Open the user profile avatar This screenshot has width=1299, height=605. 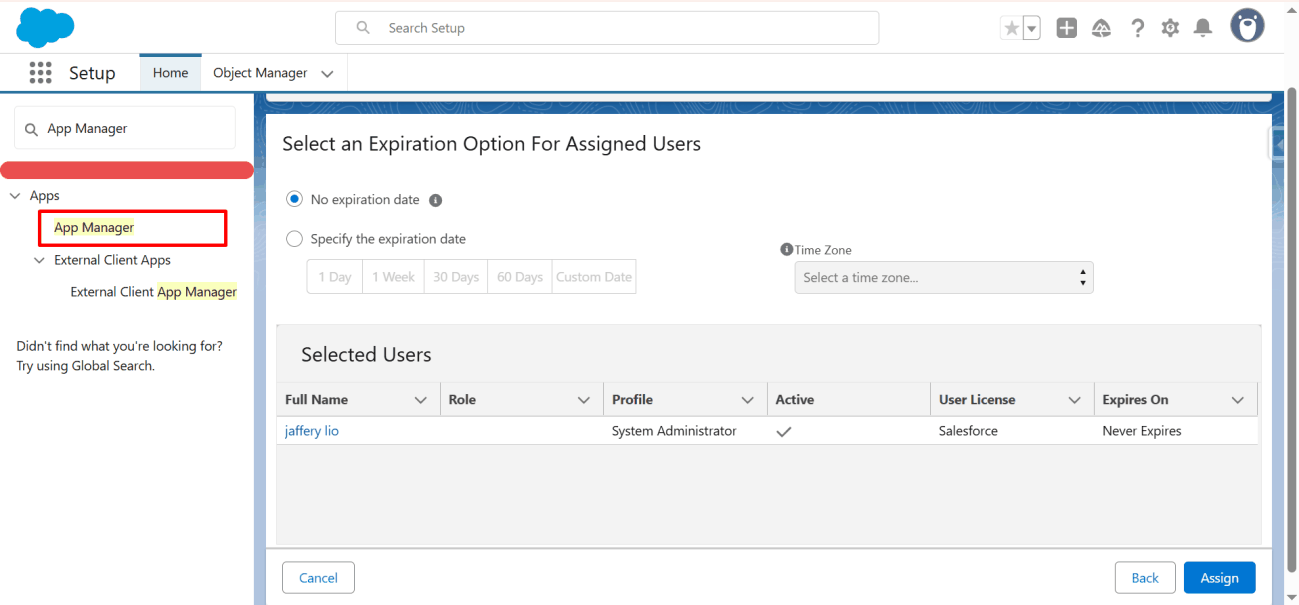pos(1247,27)
